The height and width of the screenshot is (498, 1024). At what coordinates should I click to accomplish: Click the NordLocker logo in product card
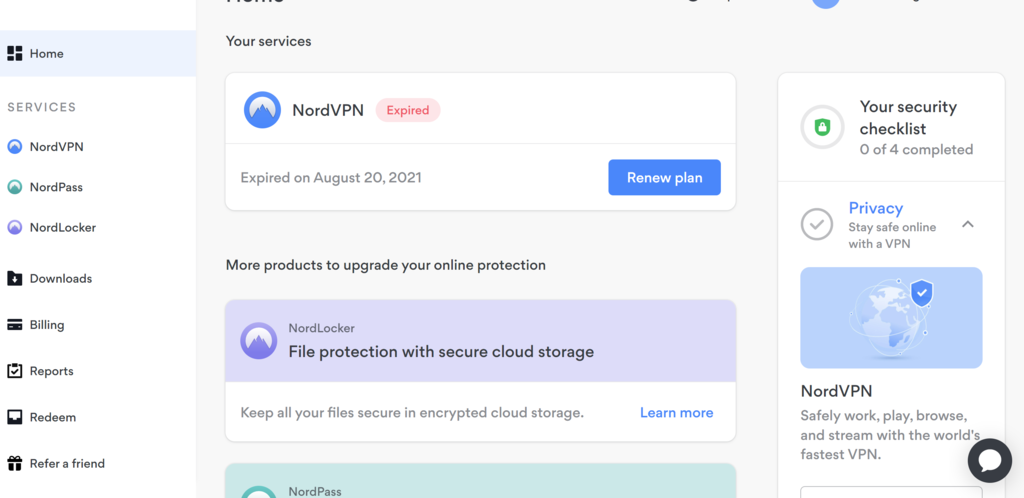click(259, 341)
